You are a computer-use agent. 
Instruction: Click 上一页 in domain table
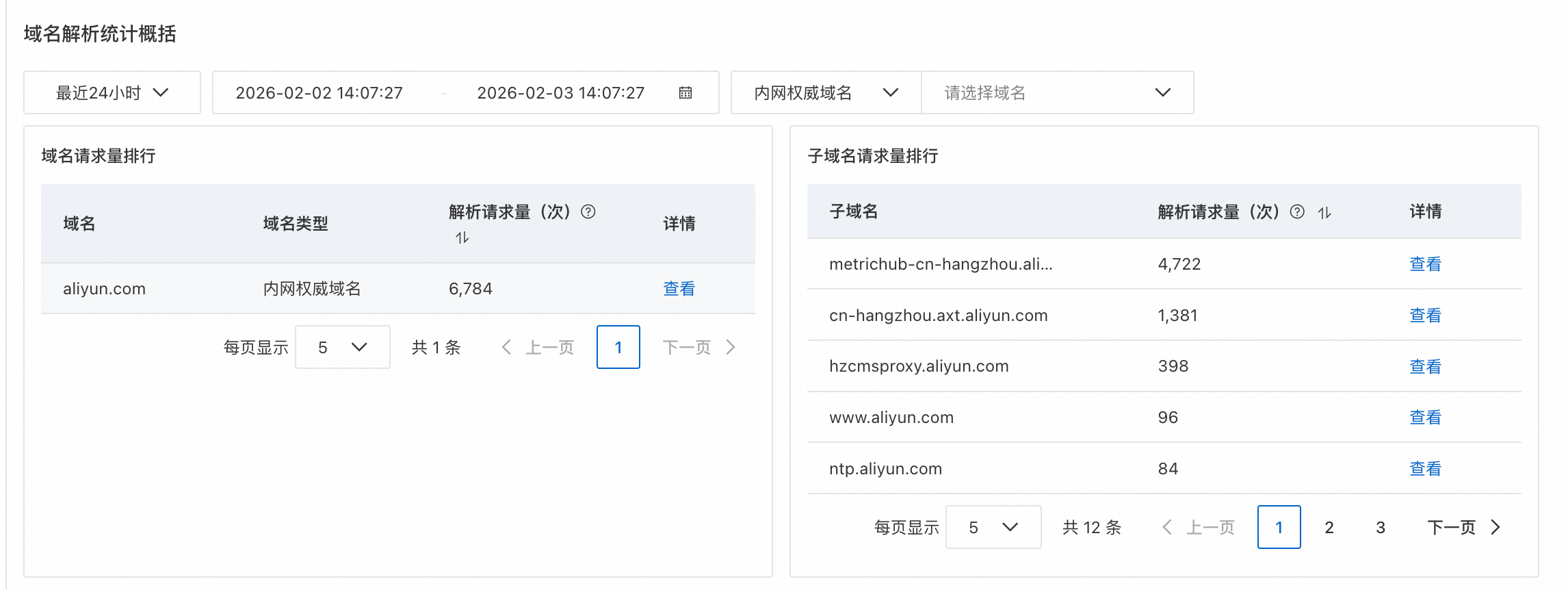550,347
